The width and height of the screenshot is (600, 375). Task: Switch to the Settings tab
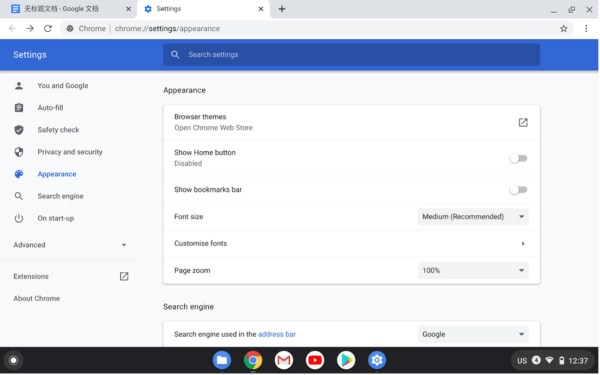click(203, 9)
